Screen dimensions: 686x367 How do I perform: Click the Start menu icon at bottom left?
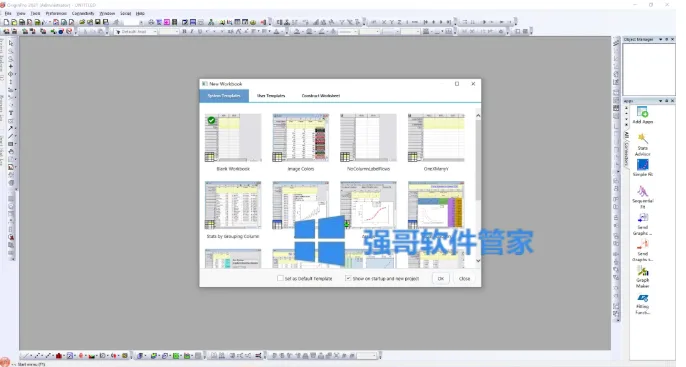point(4,363)
